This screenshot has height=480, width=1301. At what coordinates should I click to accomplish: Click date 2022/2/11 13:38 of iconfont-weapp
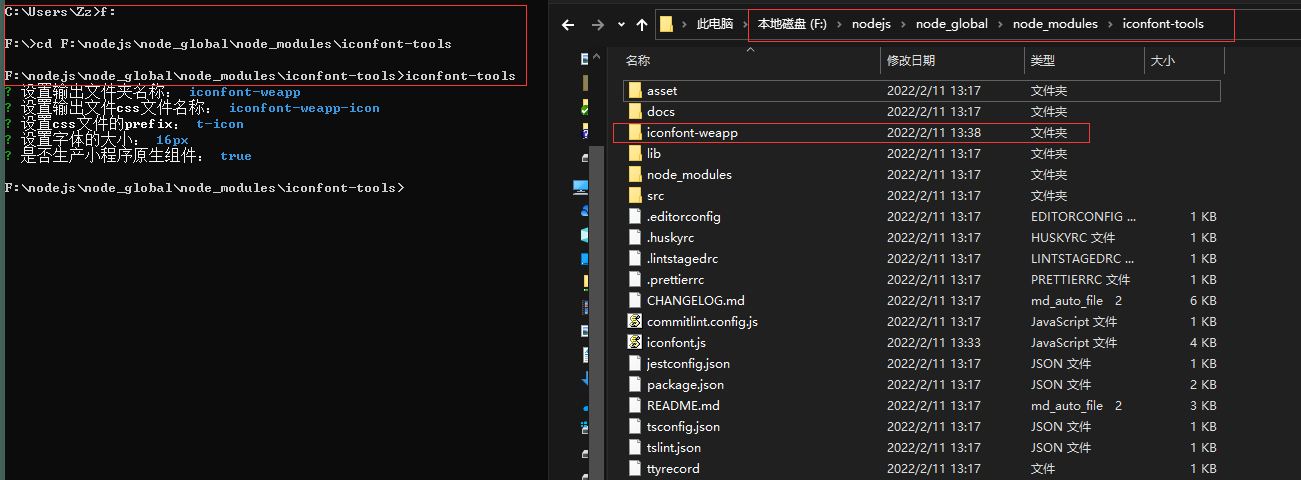click(934, 133)
